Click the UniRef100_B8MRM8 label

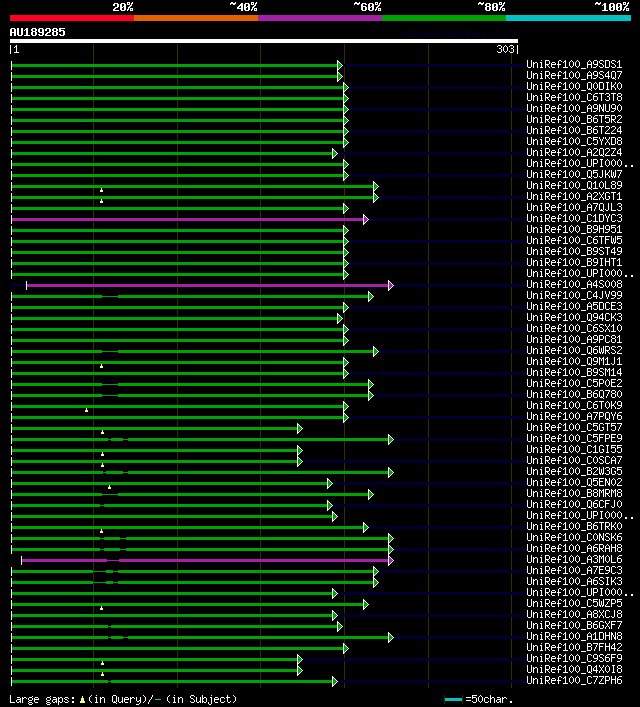574,493
